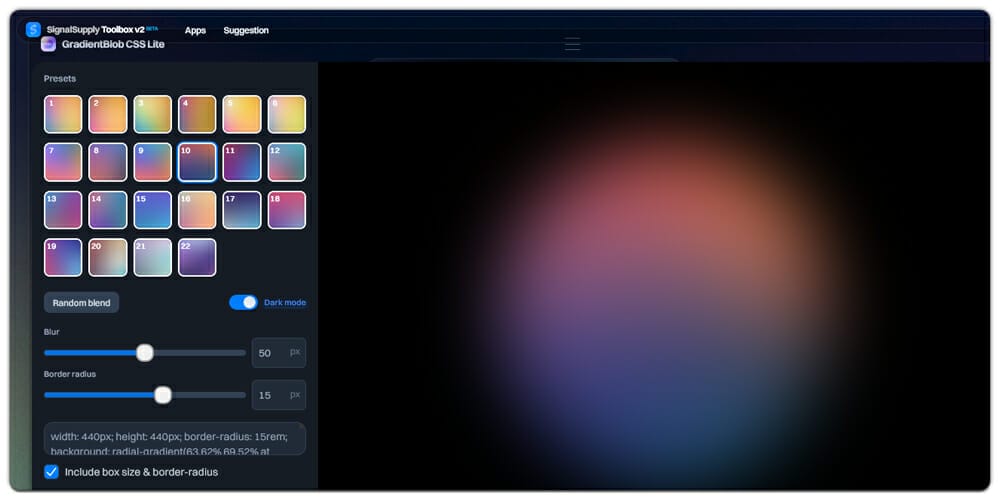Click the GradientBlob CSS Lite app icon
The image size is (1000, 500).
click(48, 44)
